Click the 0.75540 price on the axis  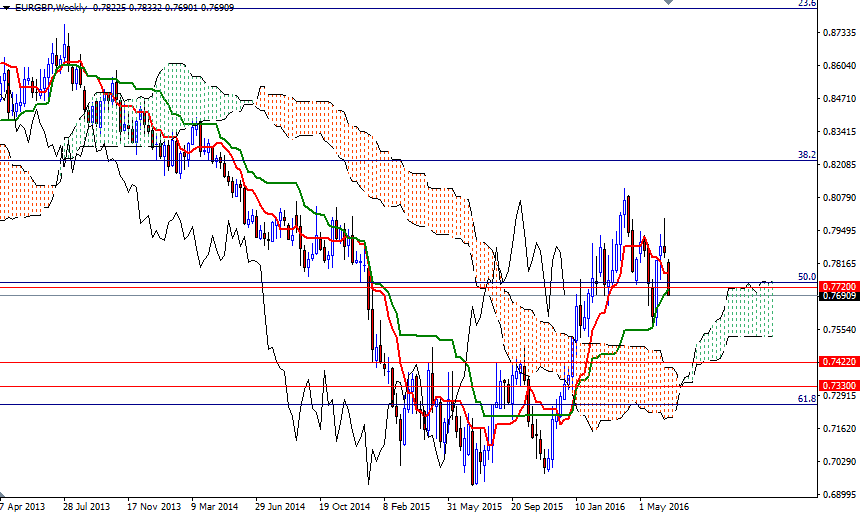click(x=835, y=329)
